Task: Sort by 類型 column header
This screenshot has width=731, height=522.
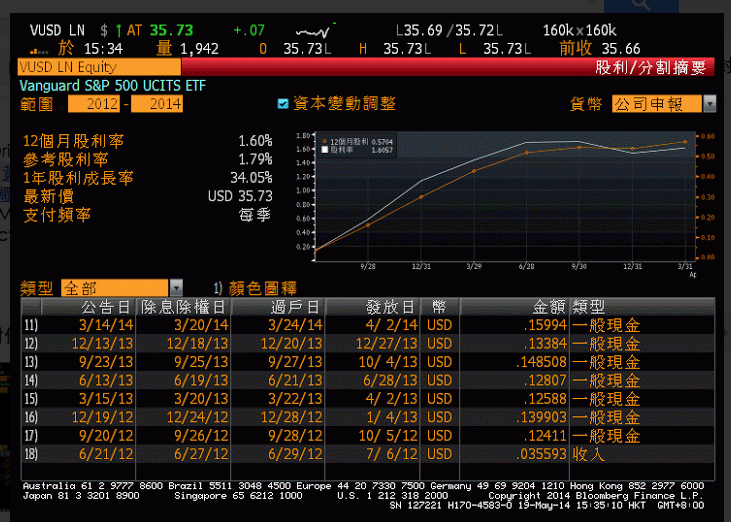Action: click(588, 307)
